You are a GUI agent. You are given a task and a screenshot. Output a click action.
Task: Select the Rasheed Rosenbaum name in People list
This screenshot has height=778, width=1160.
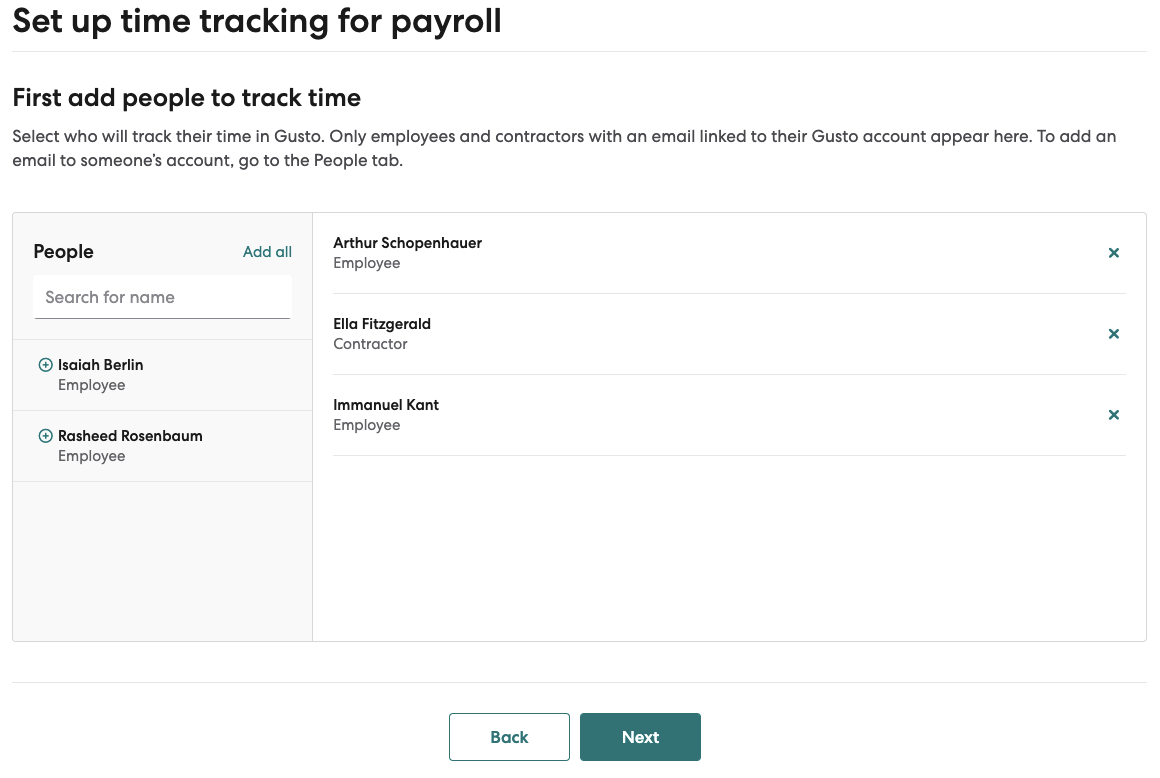pyautogui.click(x=130, y=436)
